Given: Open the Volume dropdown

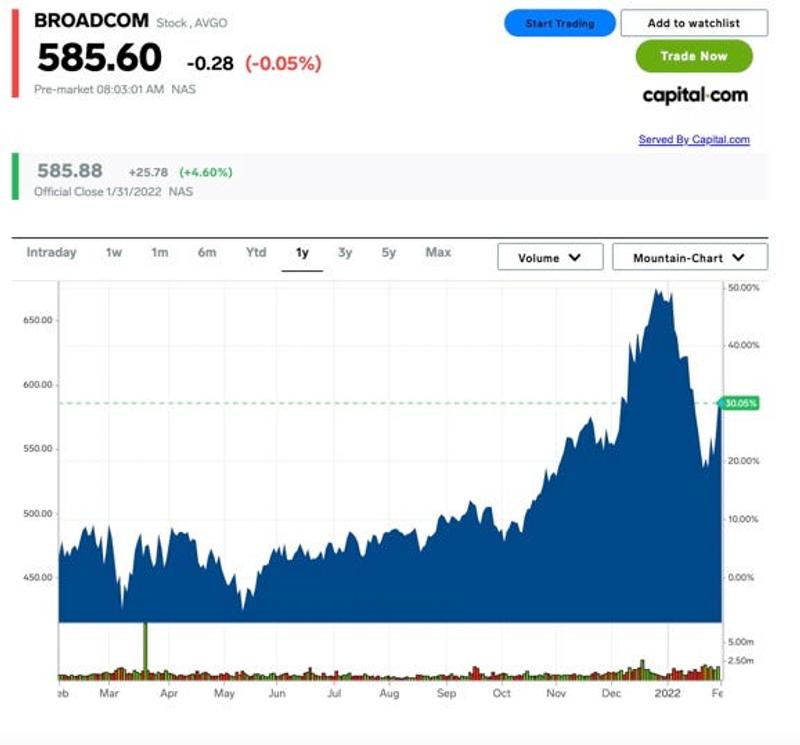Looking at the screenshot, I should (x=550, y=257).
